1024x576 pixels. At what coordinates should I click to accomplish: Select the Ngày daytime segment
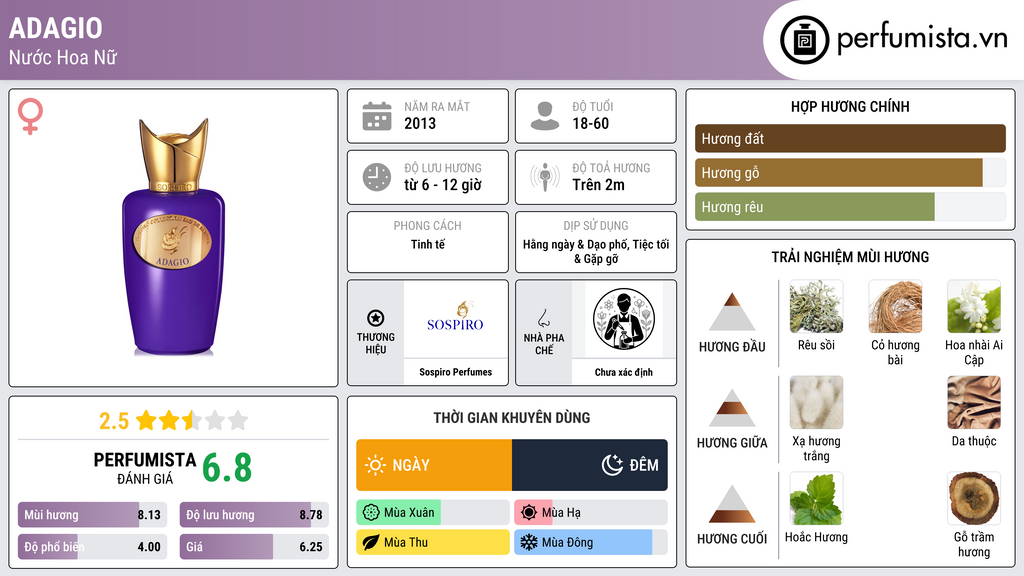point(434,465)
